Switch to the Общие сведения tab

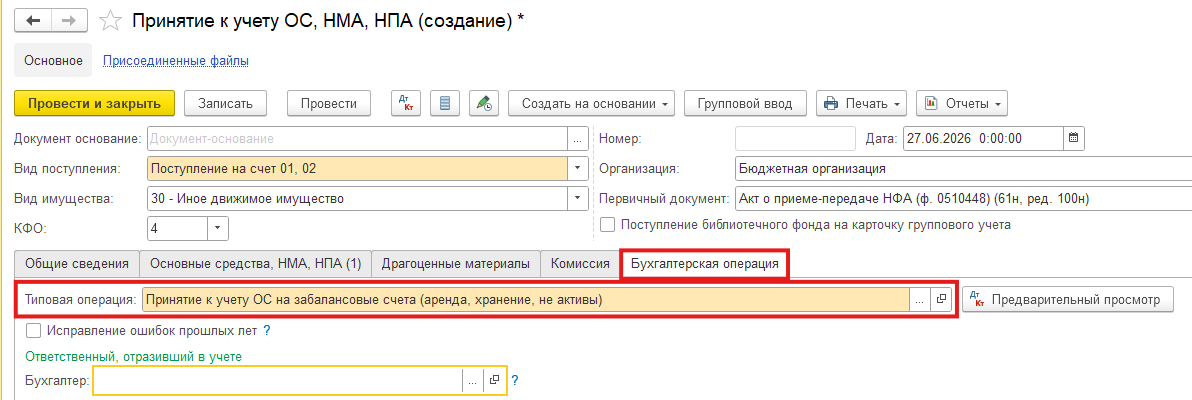77,264
